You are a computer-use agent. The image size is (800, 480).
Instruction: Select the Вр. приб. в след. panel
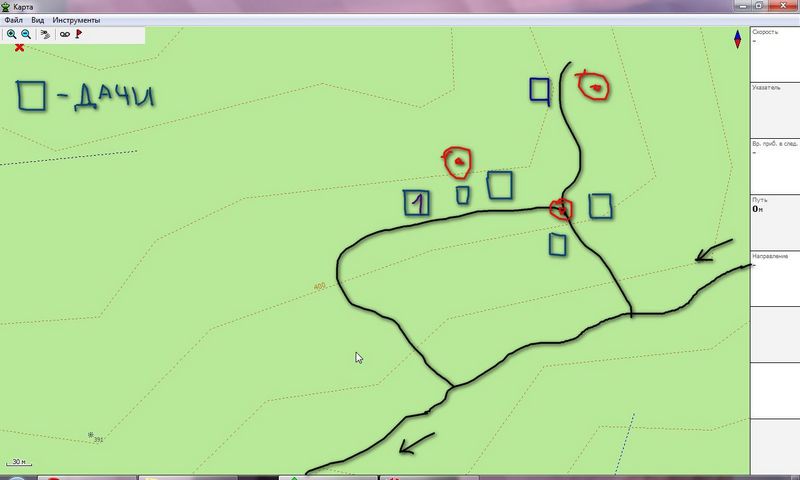pos(775,166)
